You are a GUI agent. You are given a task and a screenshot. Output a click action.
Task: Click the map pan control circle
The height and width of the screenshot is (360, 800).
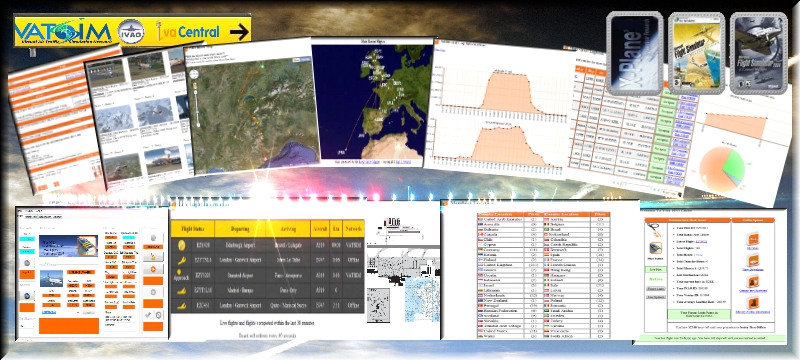coord(194,74)
